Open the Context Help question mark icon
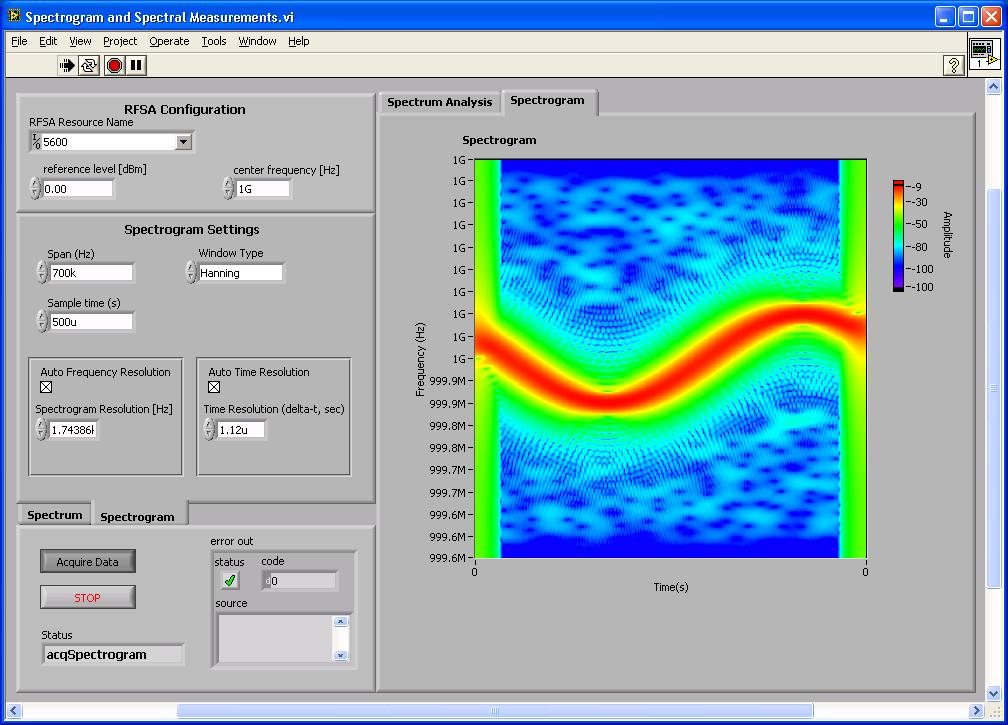 point(953,65)
